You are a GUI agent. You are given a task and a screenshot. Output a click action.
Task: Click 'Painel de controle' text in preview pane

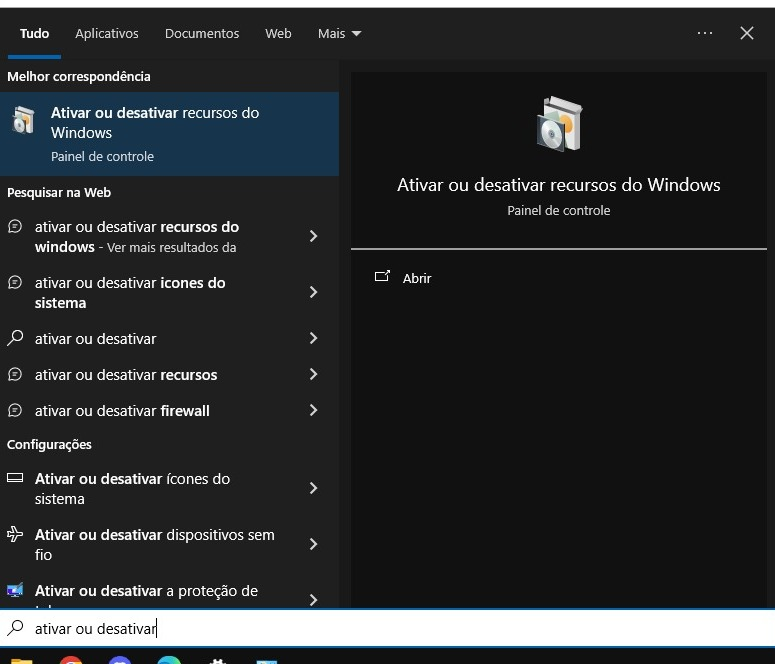click(x=559, y=211)
